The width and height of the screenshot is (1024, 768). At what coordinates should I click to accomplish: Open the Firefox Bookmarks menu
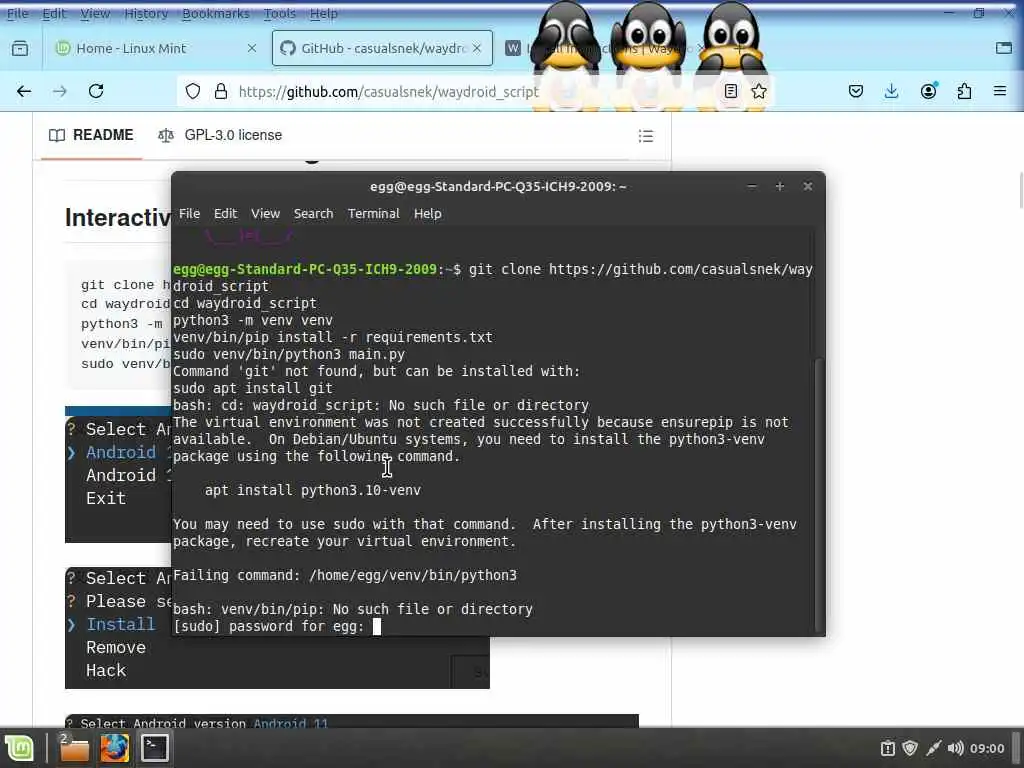(x=216, y=14)
